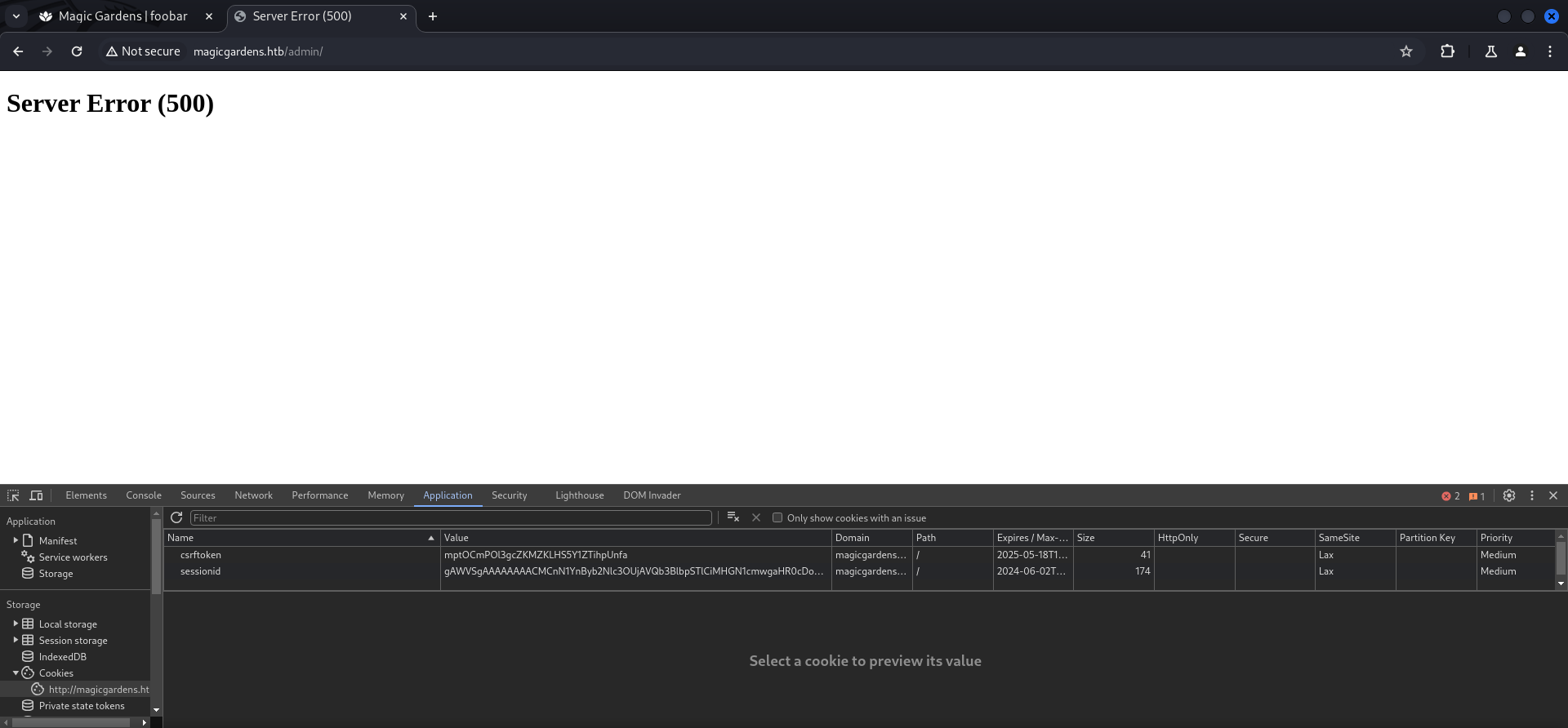Enable Only show cookies with an issue
The width and height of the screenshot is (1568, 728).
point(777,517)
